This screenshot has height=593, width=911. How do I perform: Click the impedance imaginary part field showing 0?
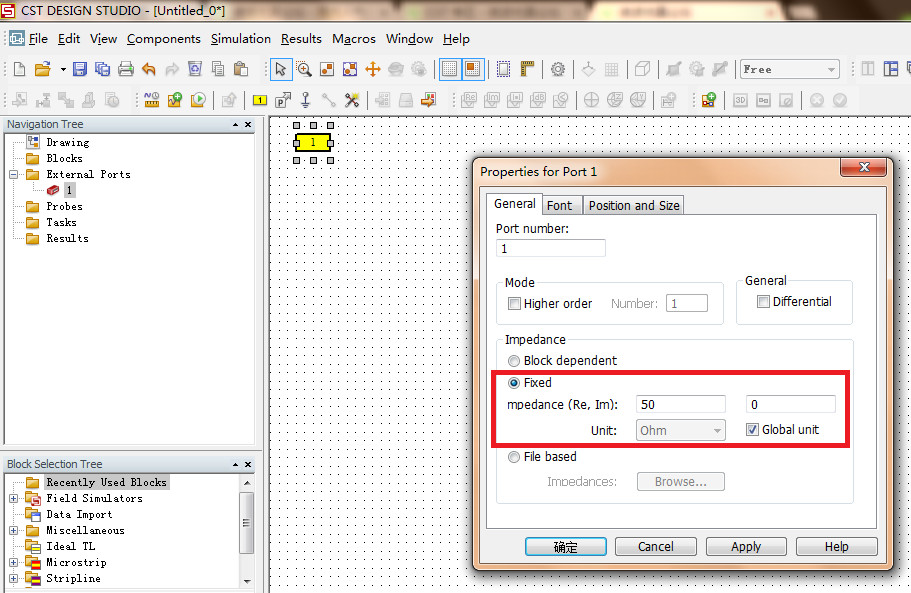click(791, 404)
